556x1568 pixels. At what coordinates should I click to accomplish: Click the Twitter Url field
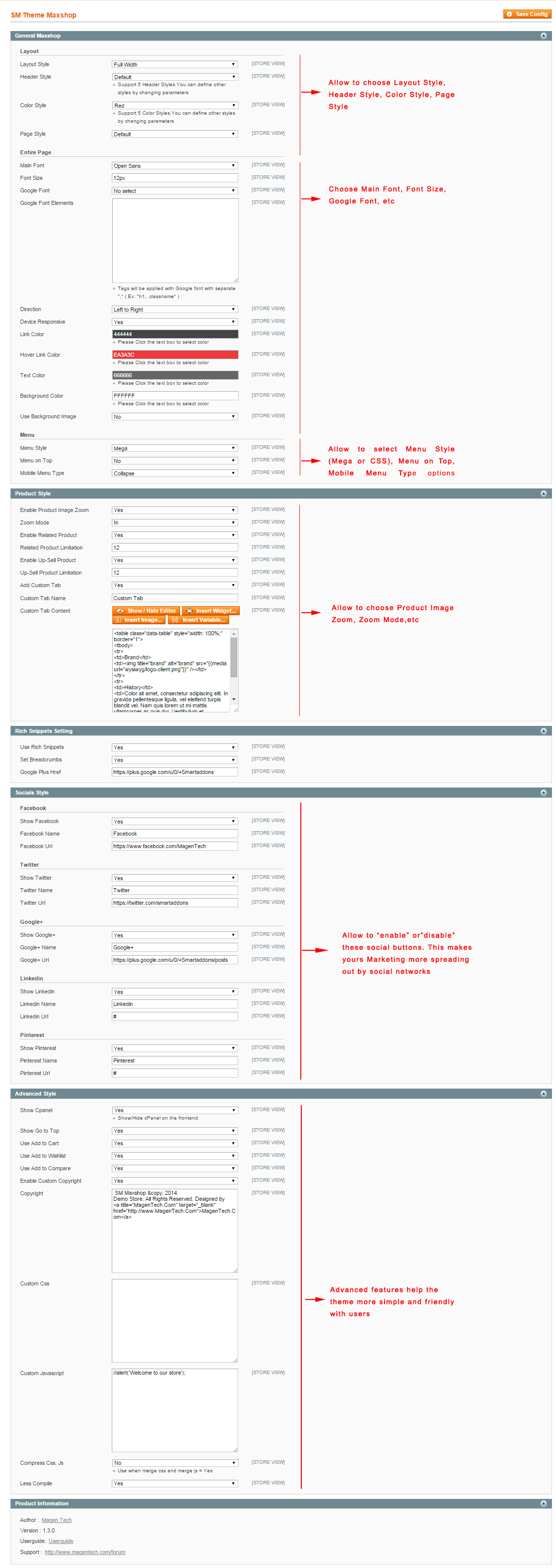click(175, 903)
